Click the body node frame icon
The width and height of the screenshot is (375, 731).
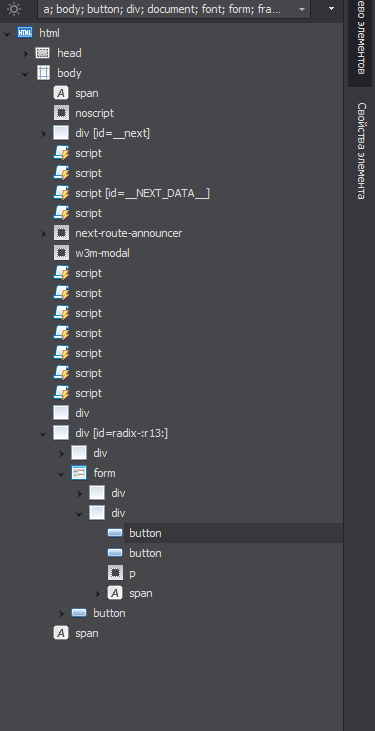[x=43, y=73]
